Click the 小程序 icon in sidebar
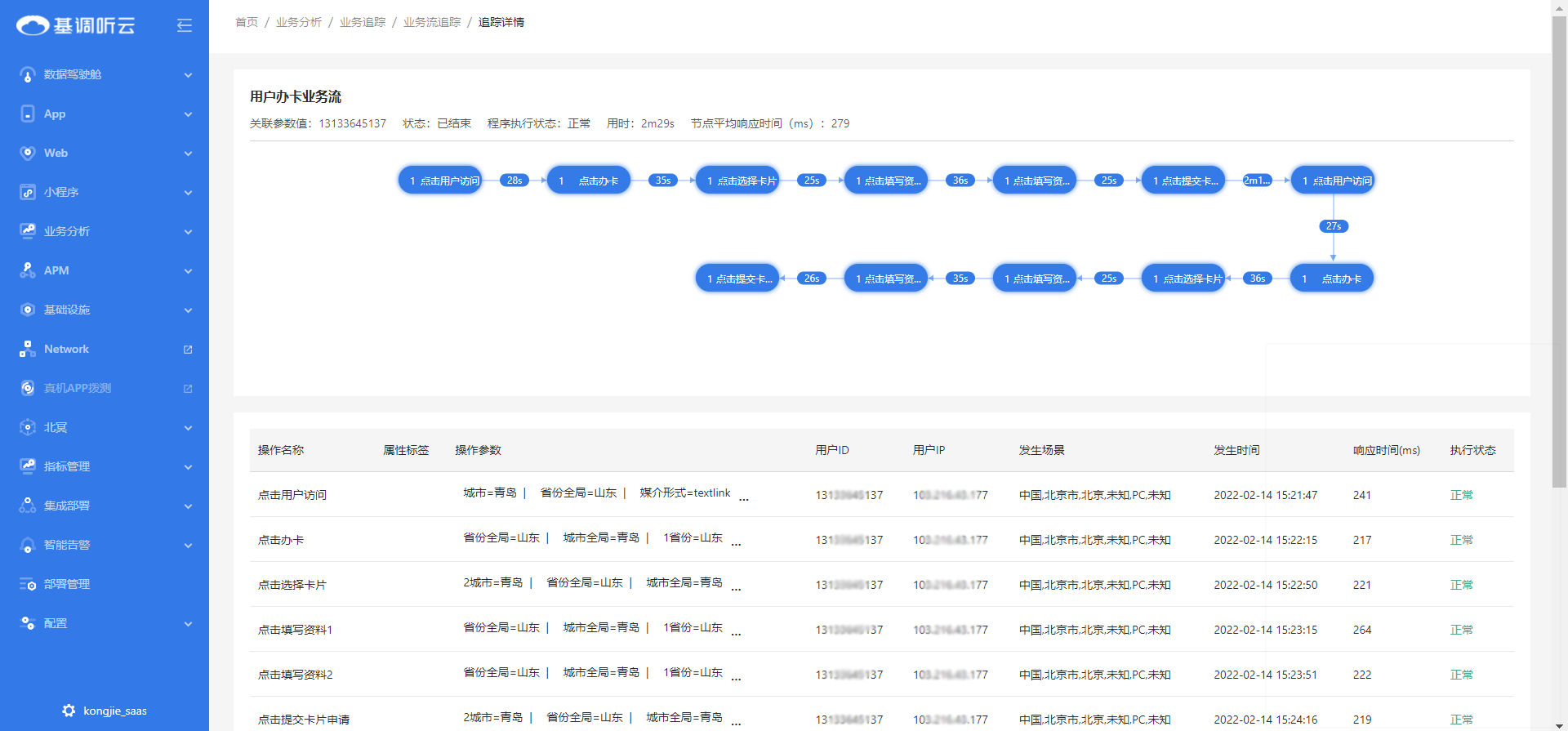Viewport: 1568px width, 731px height. pos(28,192)
